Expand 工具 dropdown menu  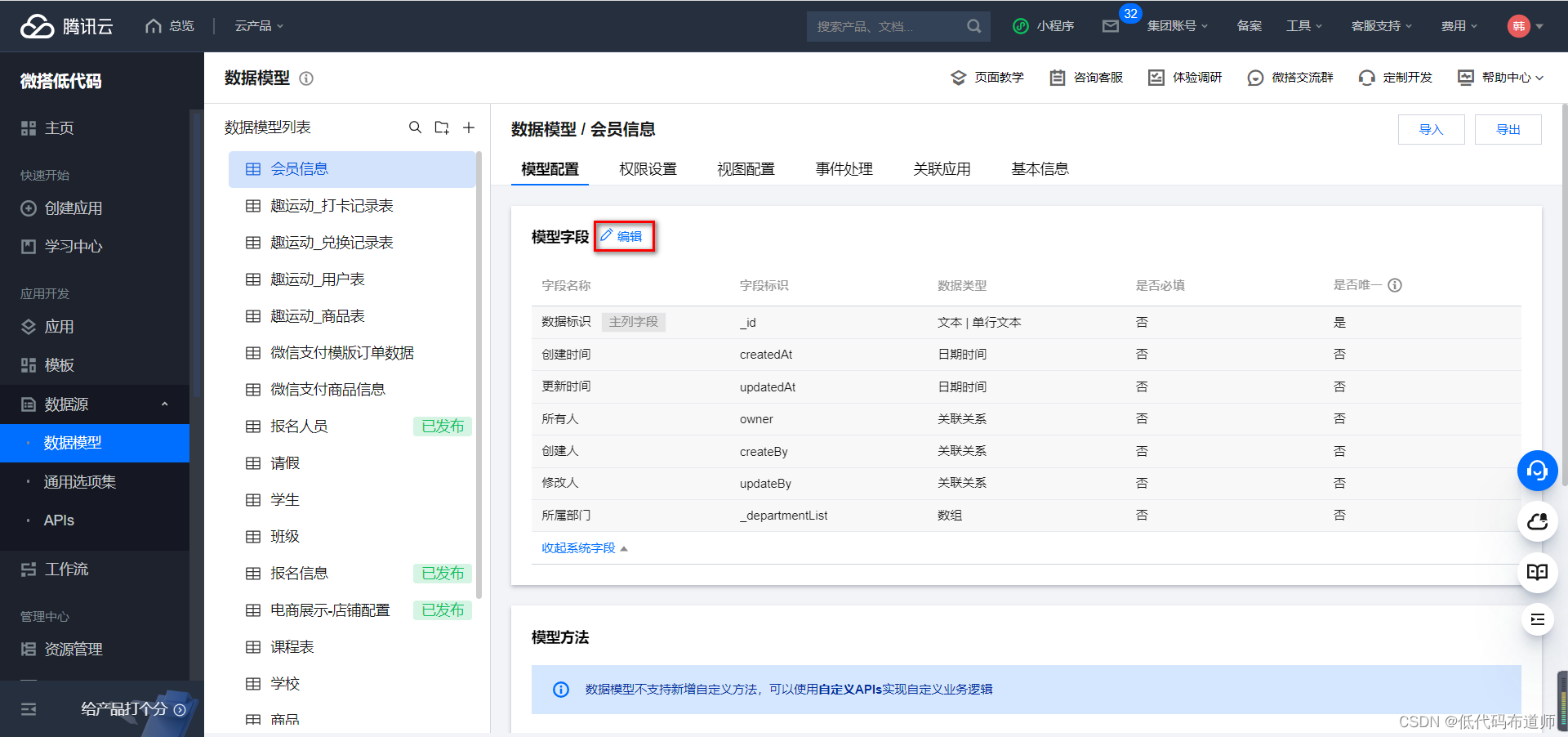click(x=1304, y=26)
